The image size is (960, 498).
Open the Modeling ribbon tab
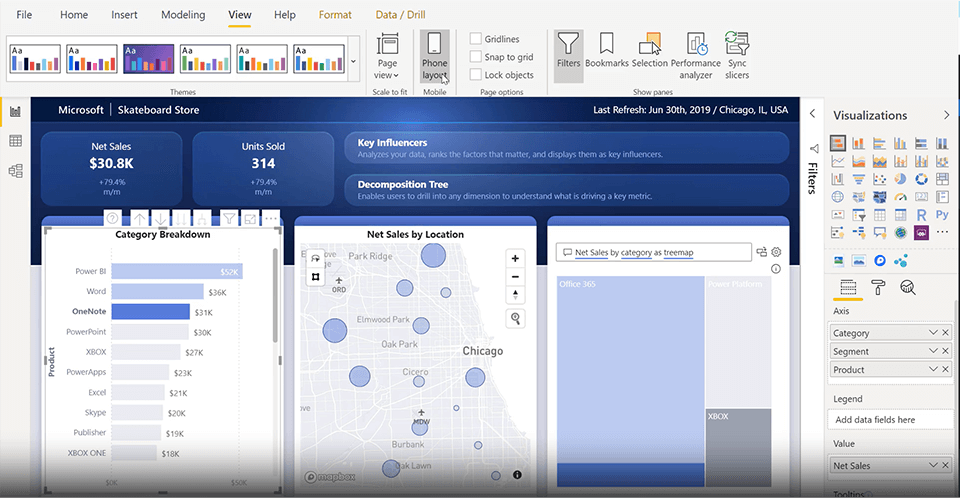[x=183, y=15]
